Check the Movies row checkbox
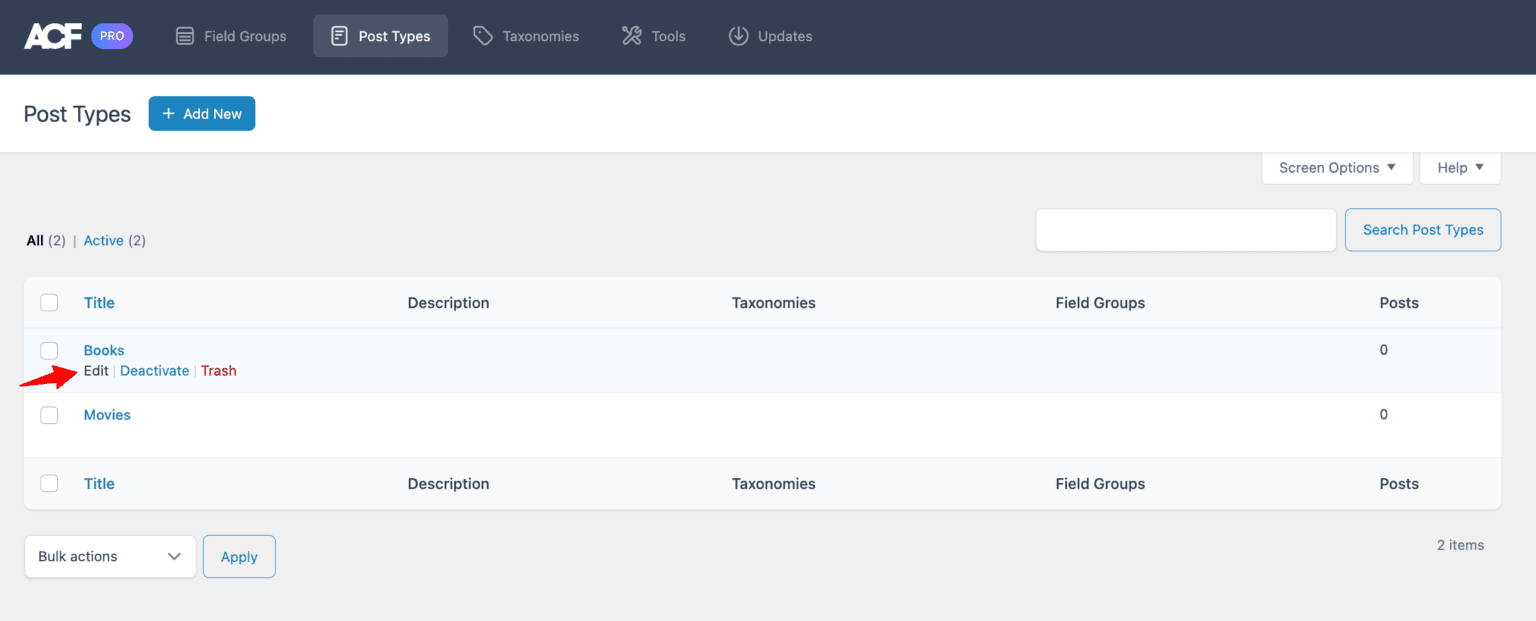 pos(49,415)
